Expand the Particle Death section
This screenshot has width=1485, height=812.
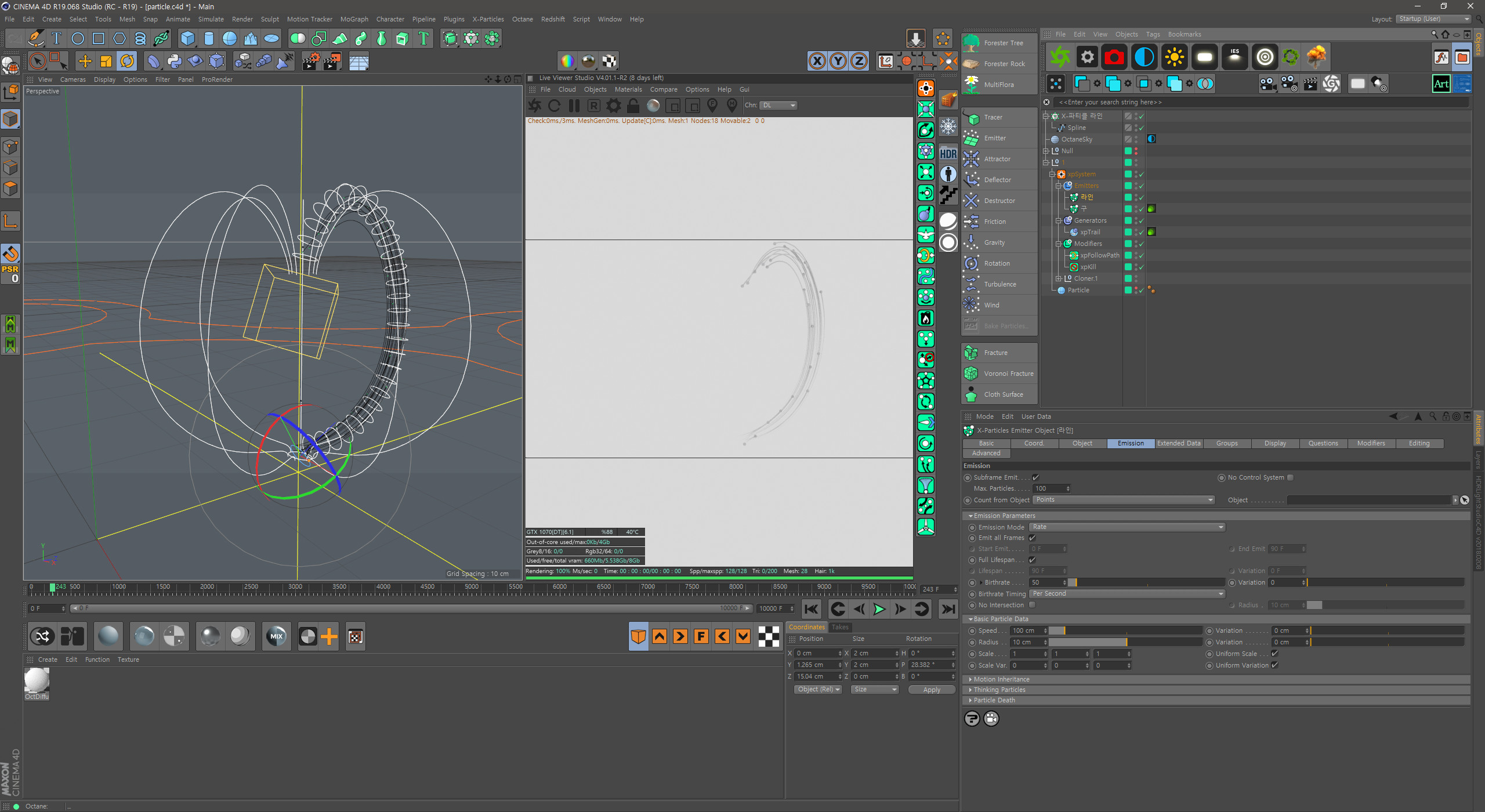click(x=994, y=700)
